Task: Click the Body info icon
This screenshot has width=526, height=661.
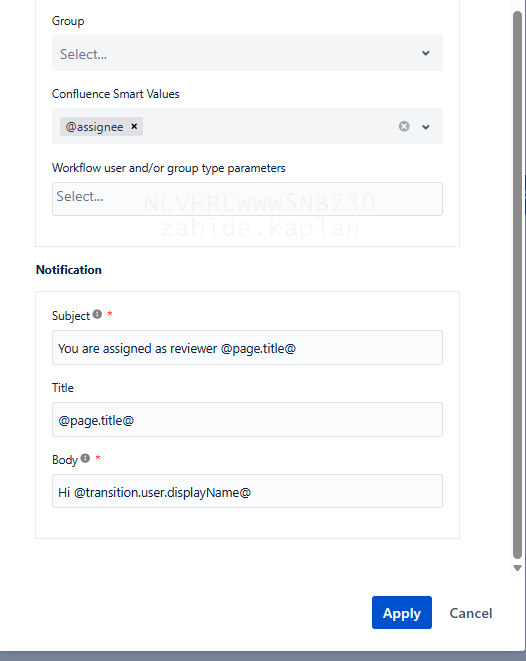Action: (x=85, y=458)
